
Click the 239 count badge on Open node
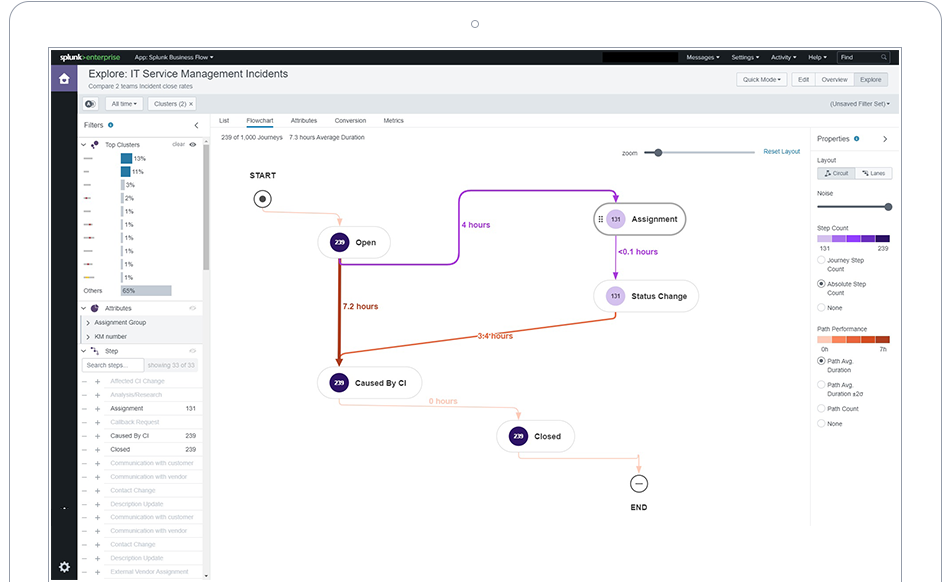(339, 242)
